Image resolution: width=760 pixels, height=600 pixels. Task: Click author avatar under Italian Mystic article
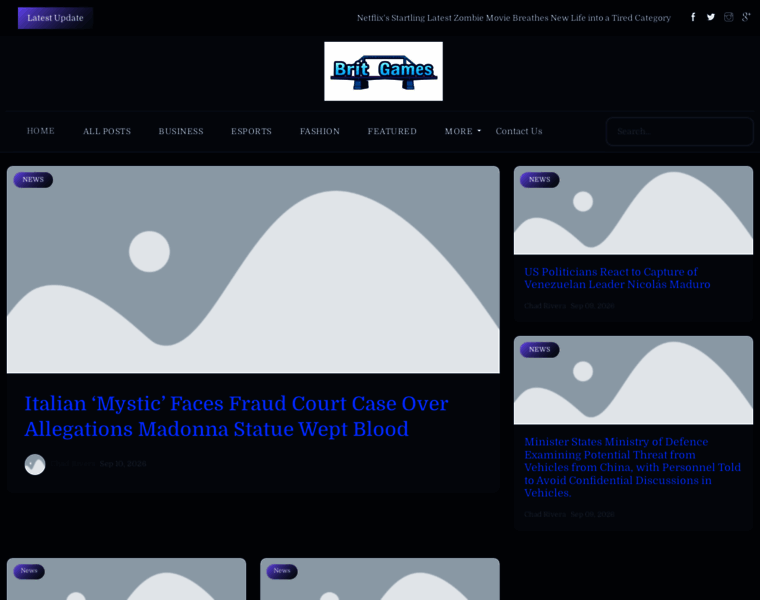coord(35,464)
